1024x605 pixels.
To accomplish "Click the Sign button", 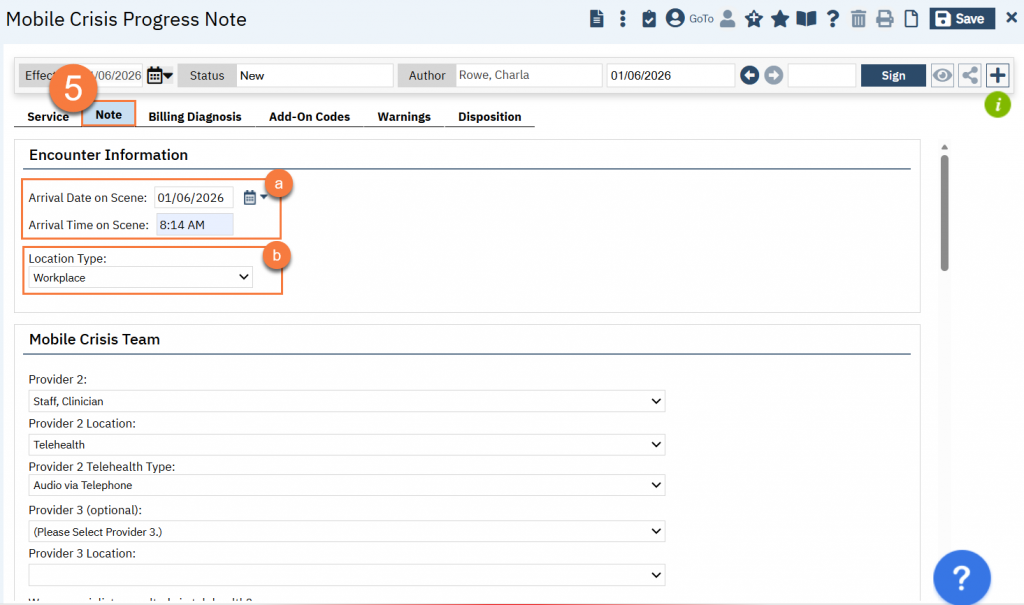I will (893, 76).
